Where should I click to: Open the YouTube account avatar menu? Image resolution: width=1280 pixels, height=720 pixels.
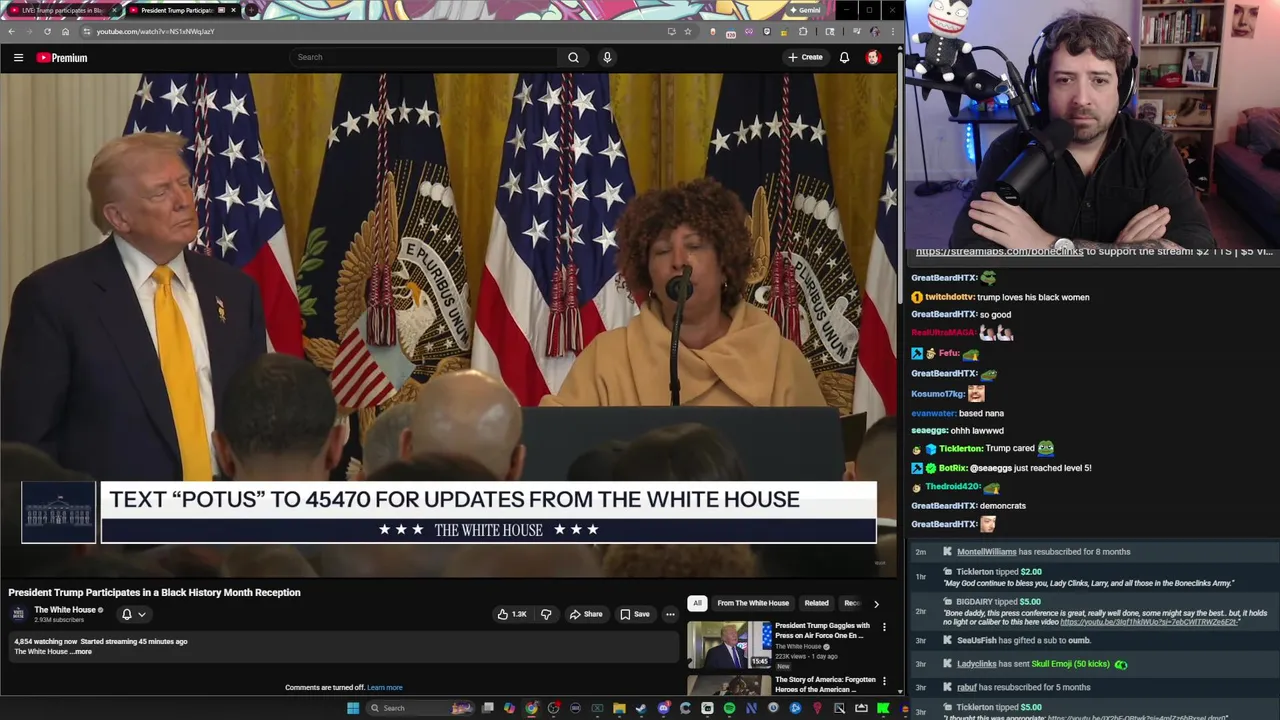(x=873, y=57)
